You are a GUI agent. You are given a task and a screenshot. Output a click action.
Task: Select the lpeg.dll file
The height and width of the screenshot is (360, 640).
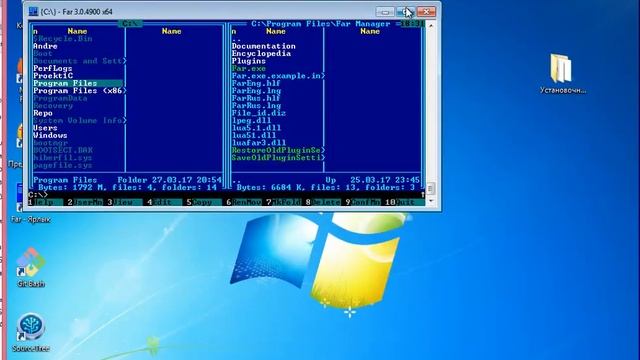point(251,120)
